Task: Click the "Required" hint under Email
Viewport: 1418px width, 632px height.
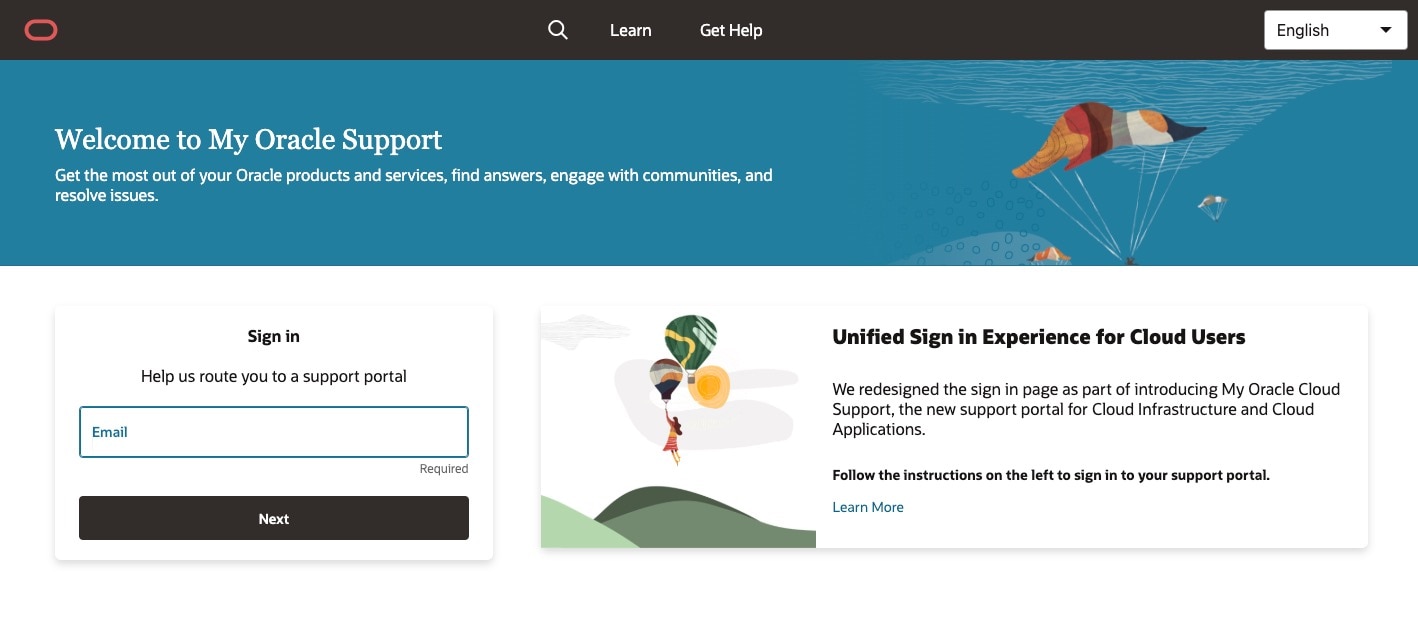Action: (x=444, y=469)
